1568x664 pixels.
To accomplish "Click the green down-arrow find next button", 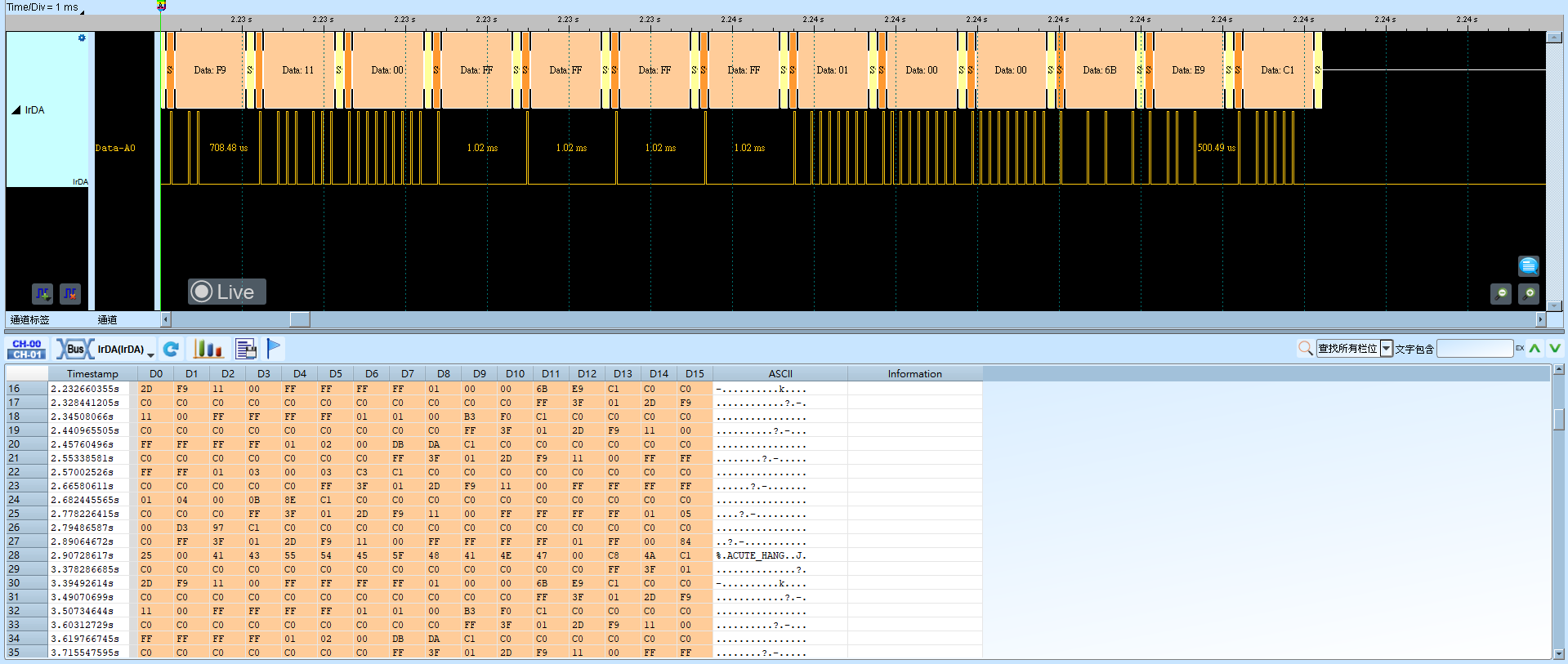I will coord(1555,349).
